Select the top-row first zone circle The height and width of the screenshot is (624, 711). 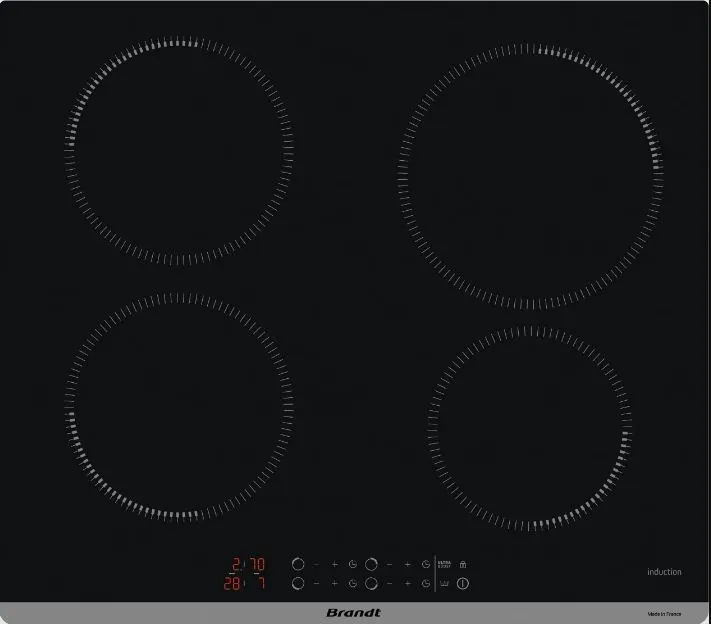(x=298, y=564)
